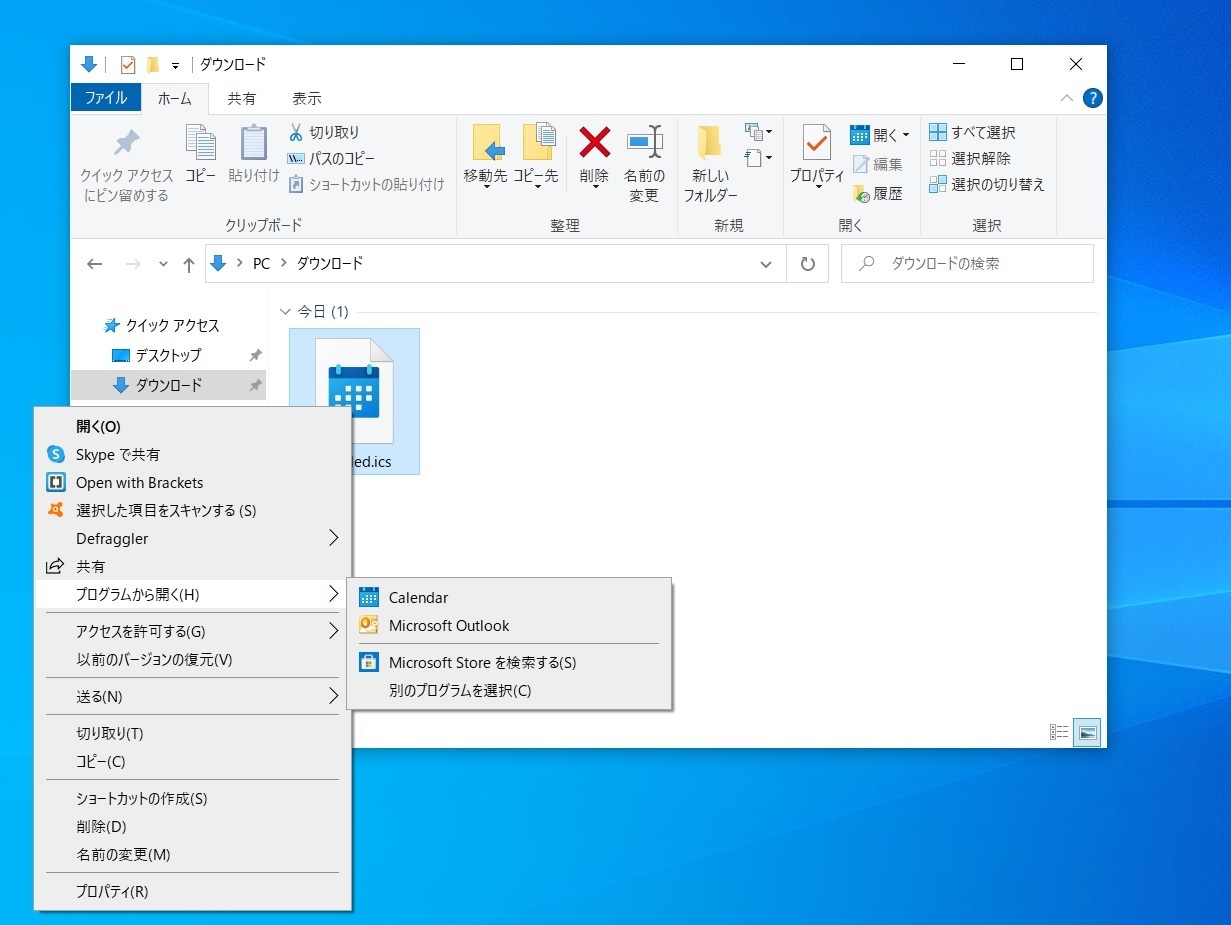Viewport: 1231px width, 925px height.
Task: Choose Calendar from the Open With submenu
Action: click(x=418, y=598)
